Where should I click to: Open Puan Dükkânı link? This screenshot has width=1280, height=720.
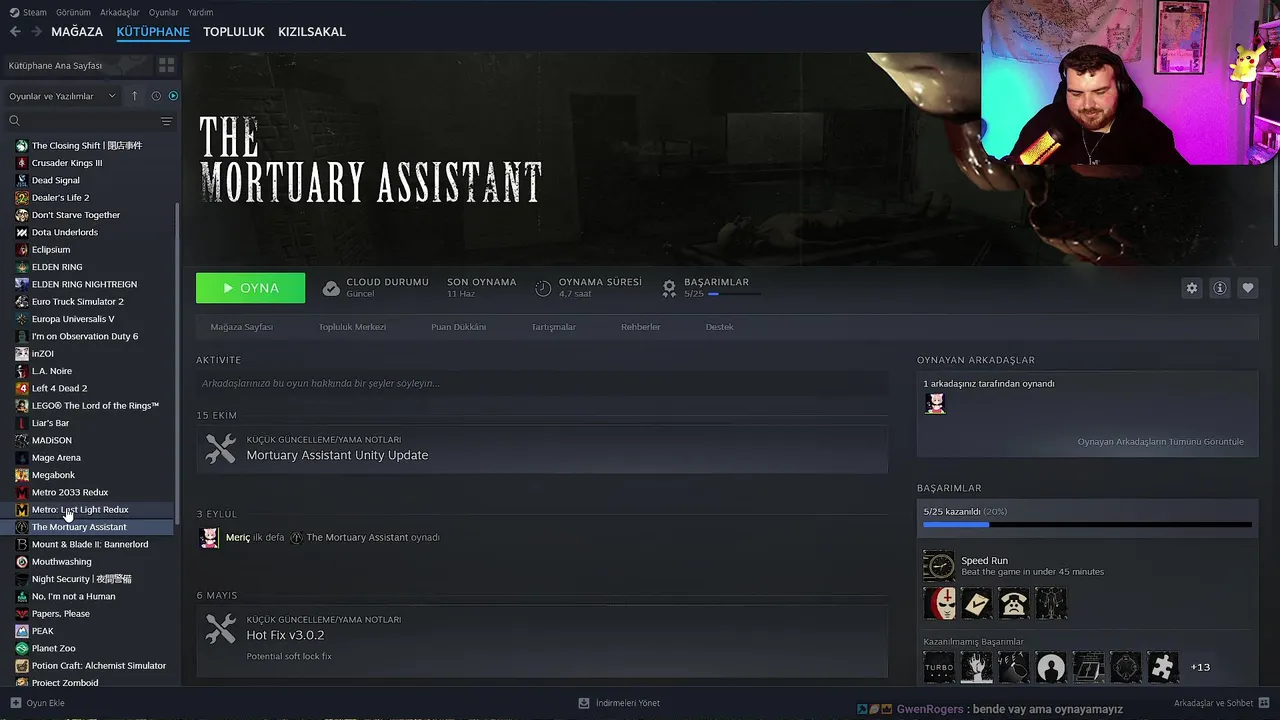coord(459,327)
